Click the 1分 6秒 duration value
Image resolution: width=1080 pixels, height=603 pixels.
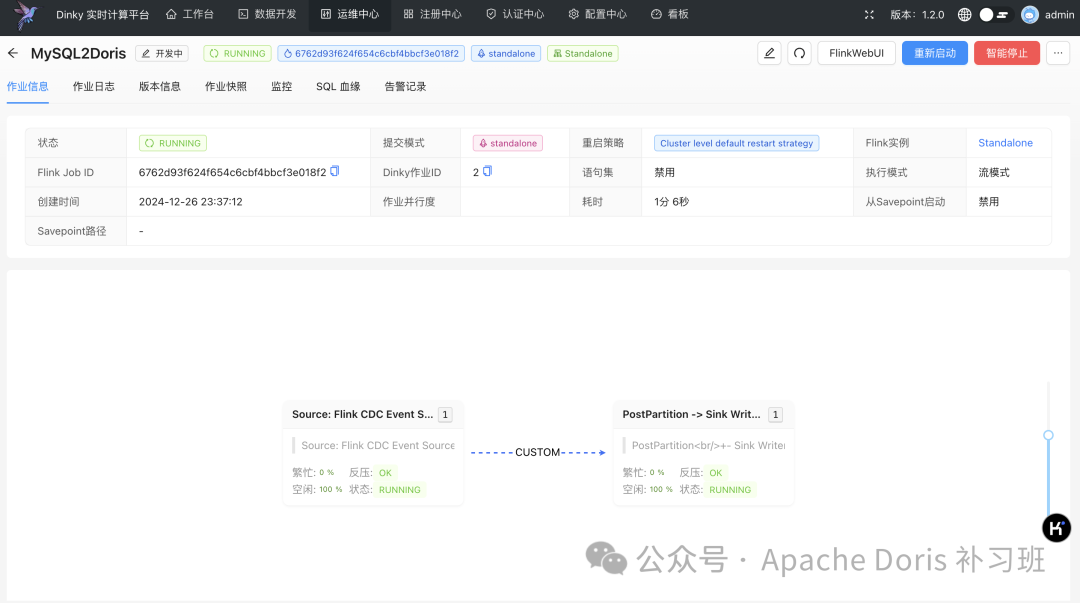672,202
